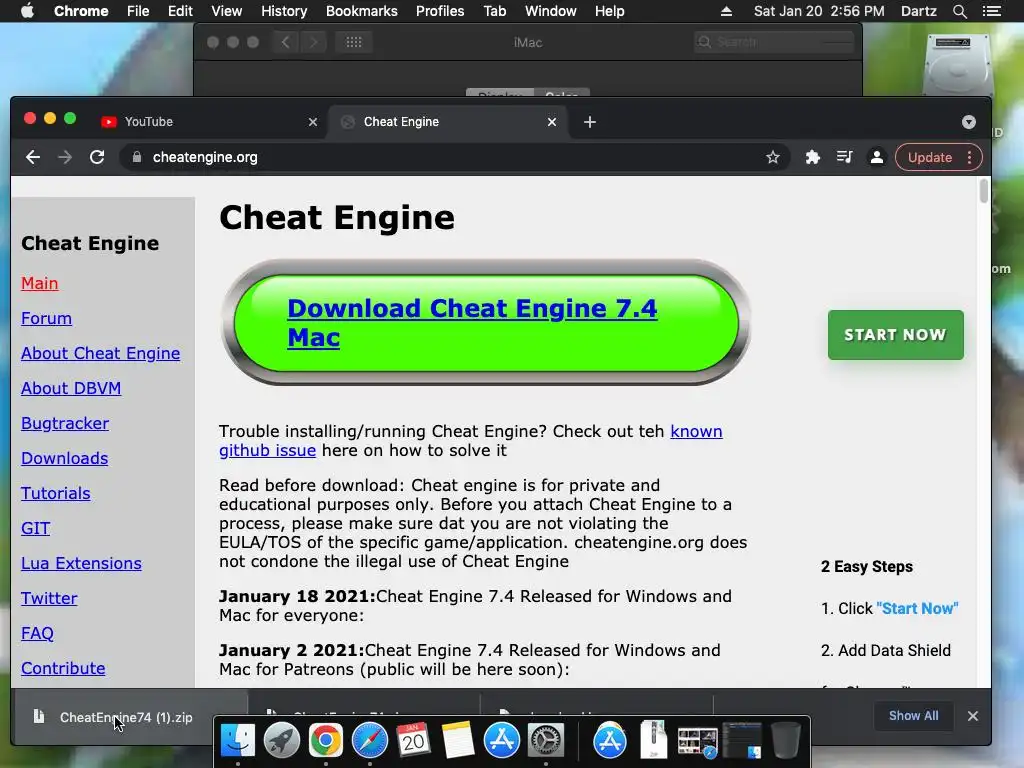The width and height of the screenshot is (1024, 768).
Task: Open the Chrome extensions puzzle icon
Action: [812, 157]
